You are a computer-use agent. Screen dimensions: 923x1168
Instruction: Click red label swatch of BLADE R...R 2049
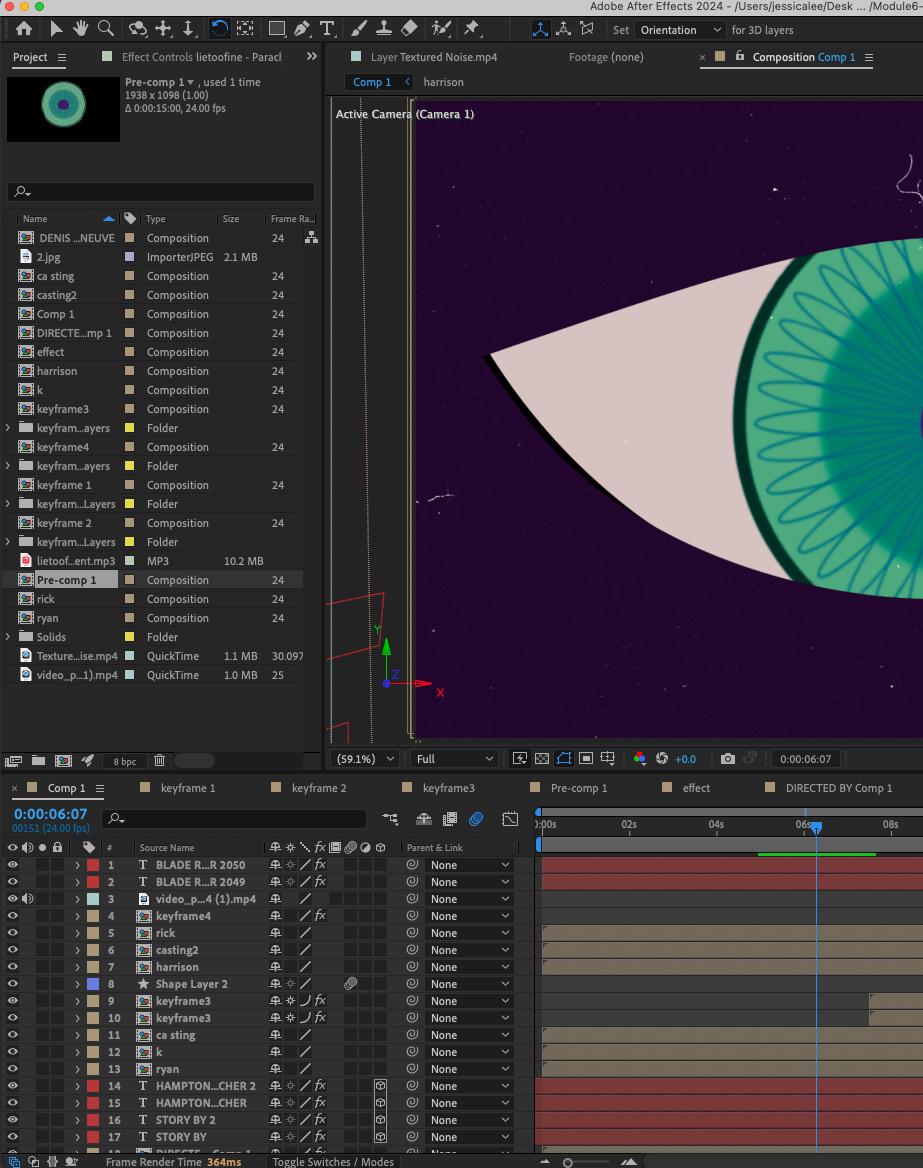pyautogui.click(x=92, y=882)
